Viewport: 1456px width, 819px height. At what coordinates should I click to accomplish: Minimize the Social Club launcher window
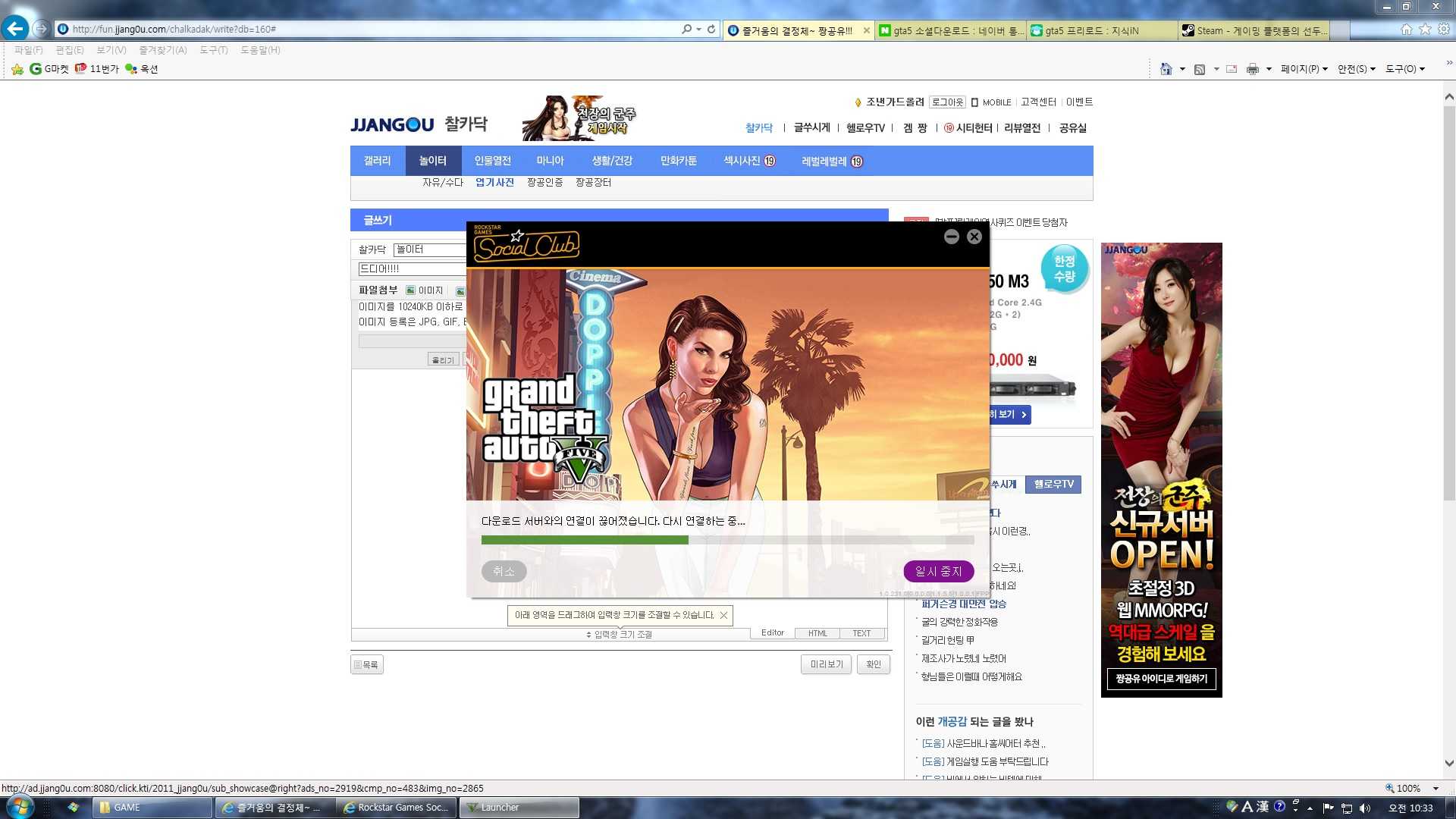point(951,237)
